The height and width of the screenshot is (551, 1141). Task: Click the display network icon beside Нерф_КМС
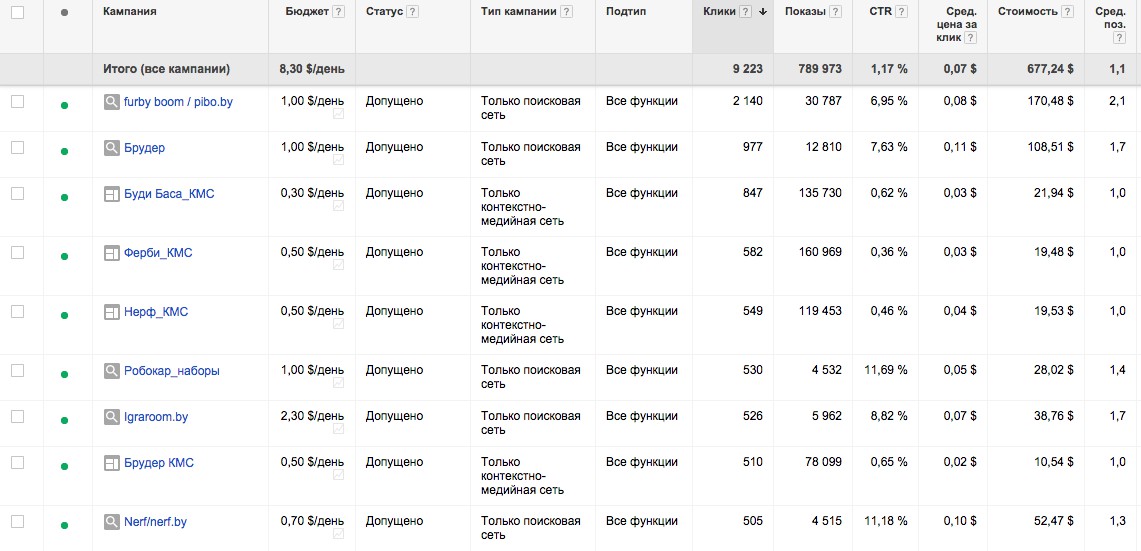(112, 313)
